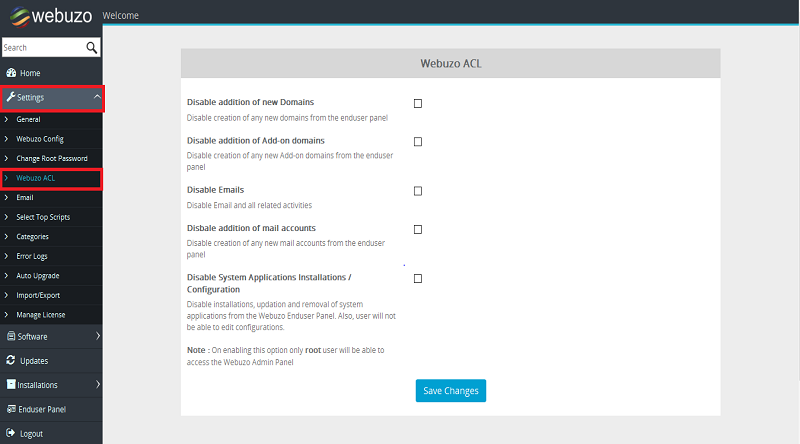Image resolution: width=800 pixels, height=444 pixels.
Task: Click the Installations sidebar icon
Action: (x=11, y=385)
